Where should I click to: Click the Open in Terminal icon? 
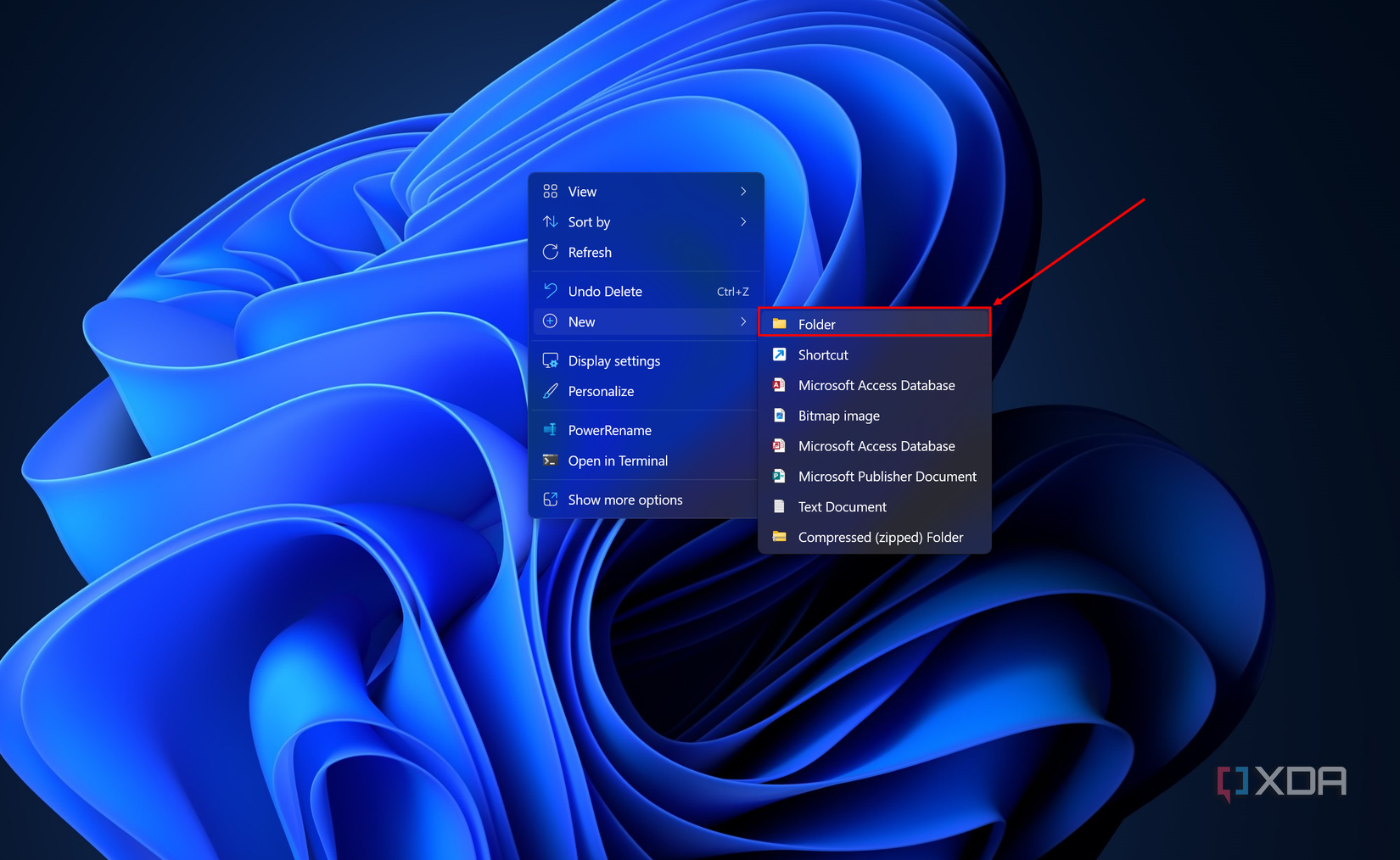(x=550, y=461)
